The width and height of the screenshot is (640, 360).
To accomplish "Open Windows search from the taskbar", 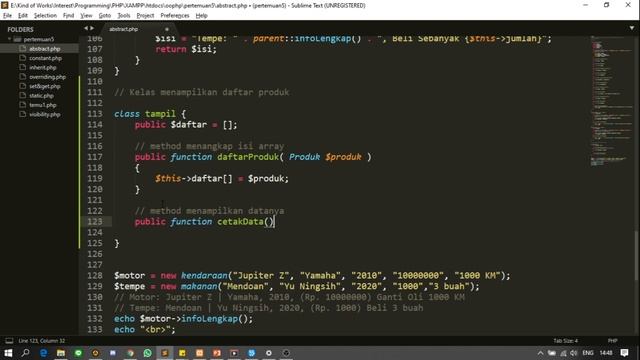I will (25, 353).
